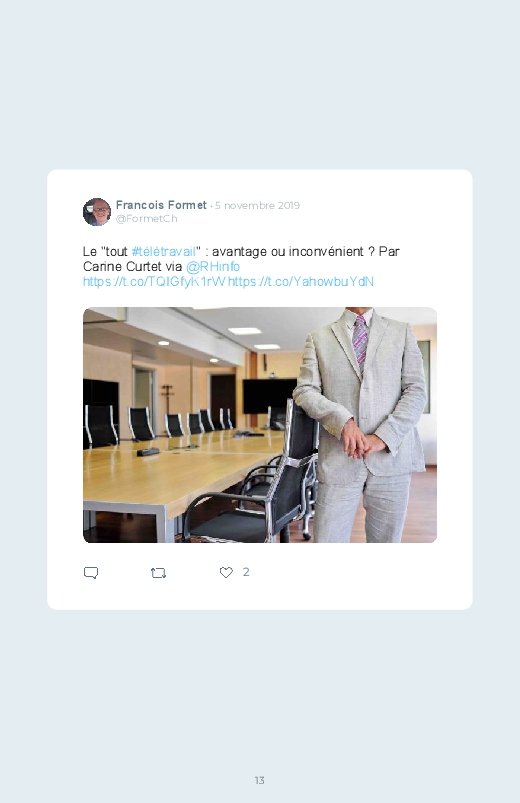Click the man in grey suit
Viewport: 520px width, 803px height.
tap(364, 425)
